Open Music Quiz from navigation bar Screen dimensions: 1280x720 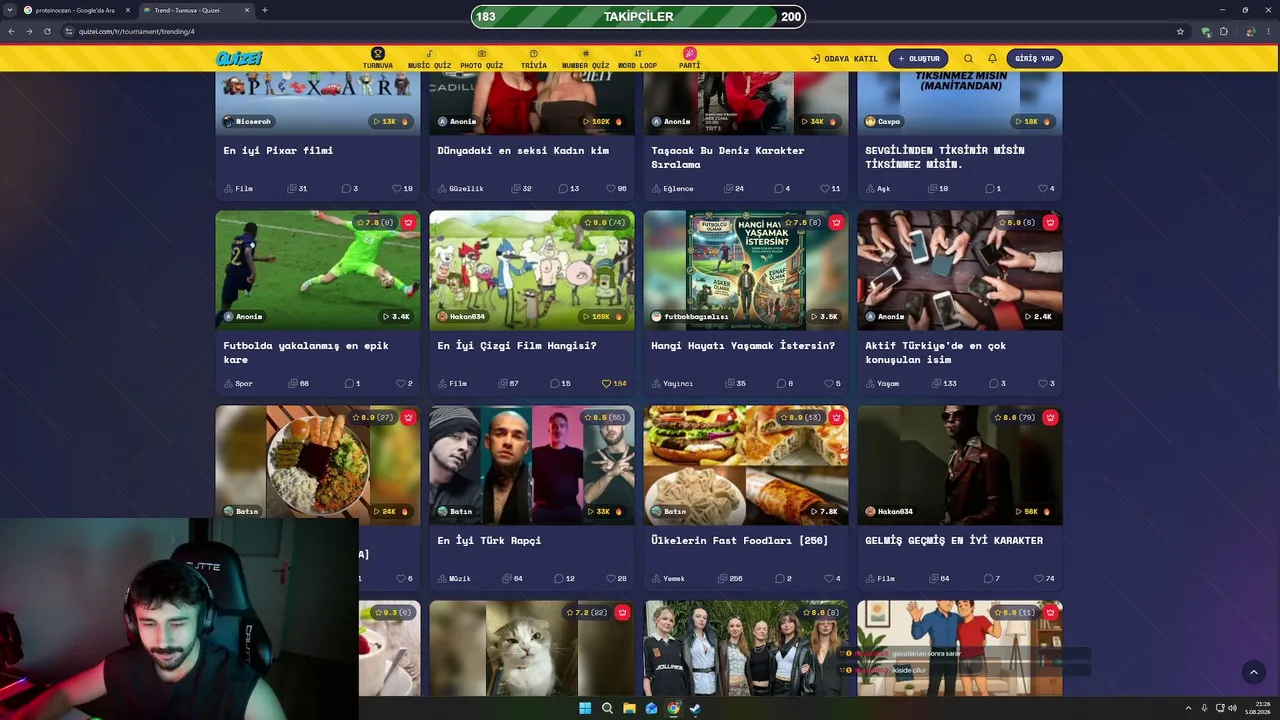429,59
